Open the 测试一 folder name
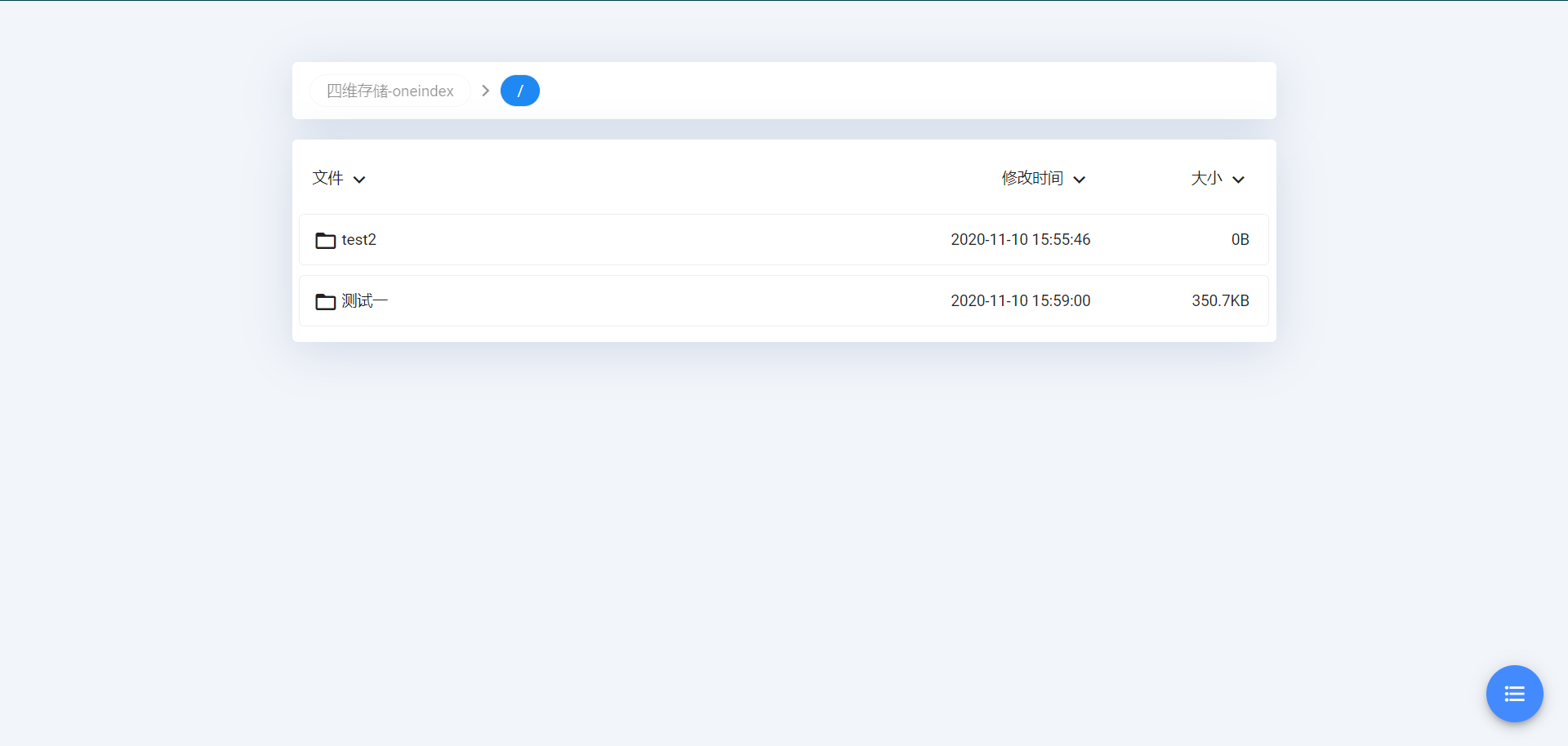Image resolution: width=1568 pixels, height=746 pixels. pyautogui.click(x=364, y=300)
